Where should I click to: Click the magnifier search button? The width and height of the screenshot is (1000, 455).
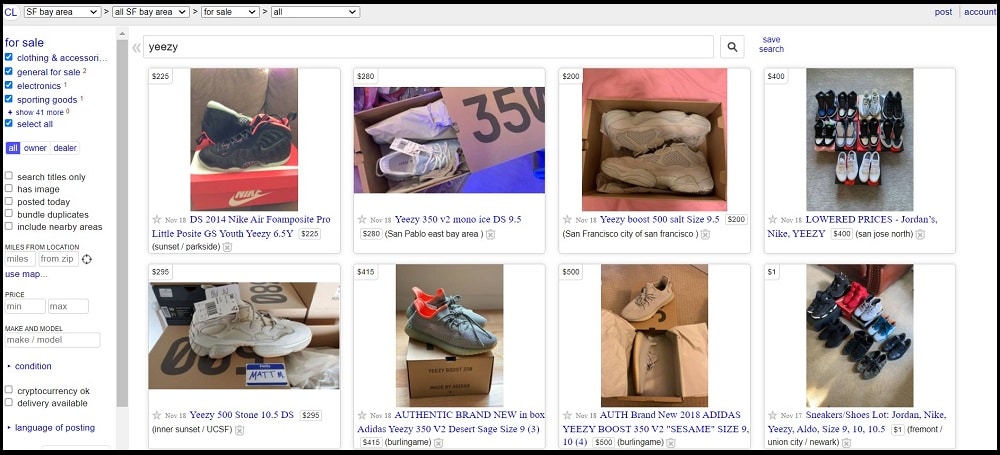[x=732, y=47]
